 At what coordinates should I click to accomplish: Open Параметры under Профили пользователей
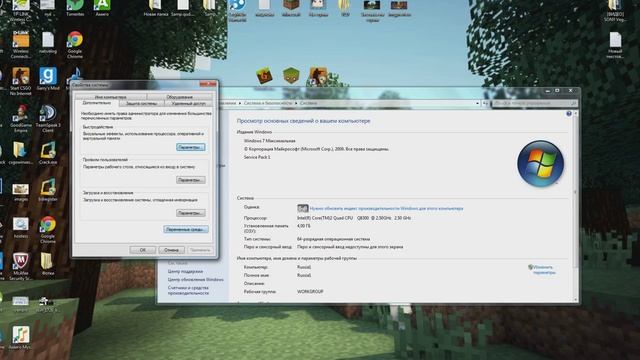pos(191,180)
